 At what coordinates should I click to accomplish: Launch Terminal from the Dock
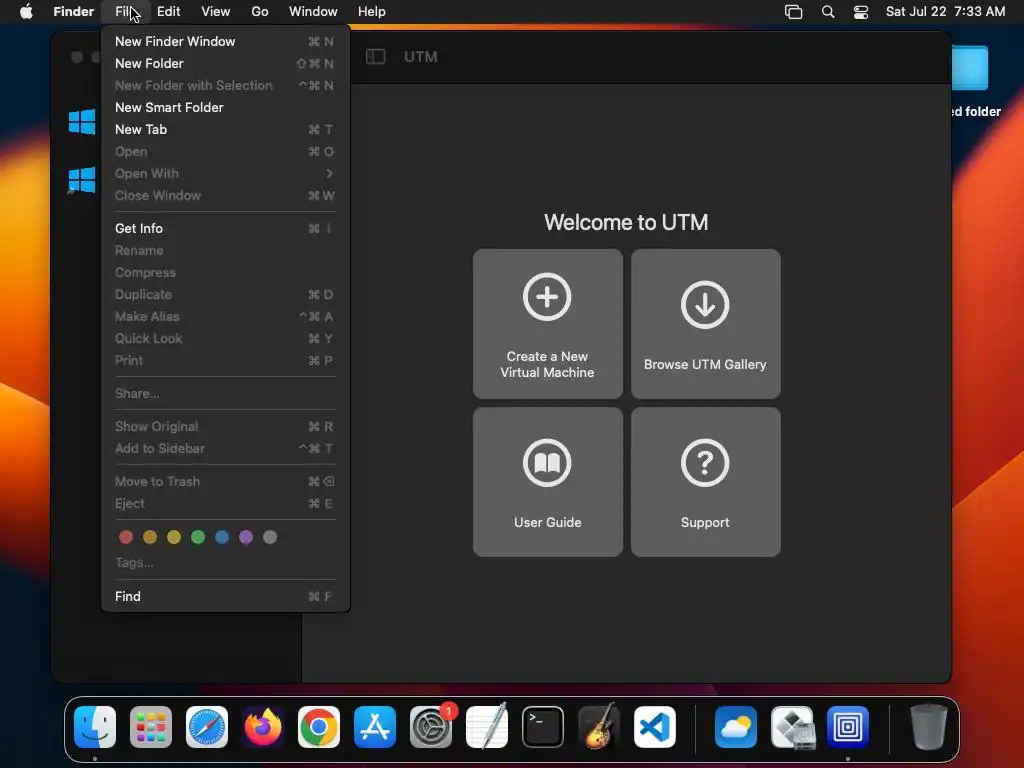pyautogui.click(x=543, y=727)
